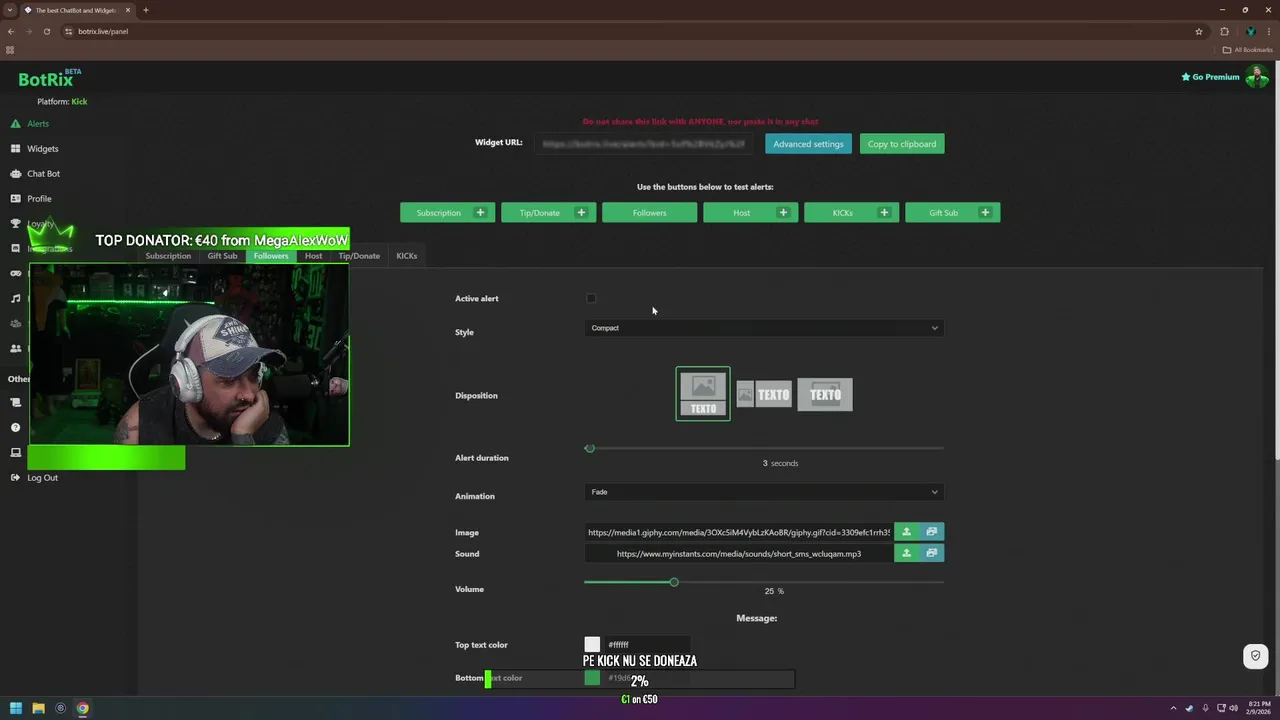The height and width of the screenshot is (720, 1280).
Task: Adjust the Alert duration slider handle
Action: [590, 448]
